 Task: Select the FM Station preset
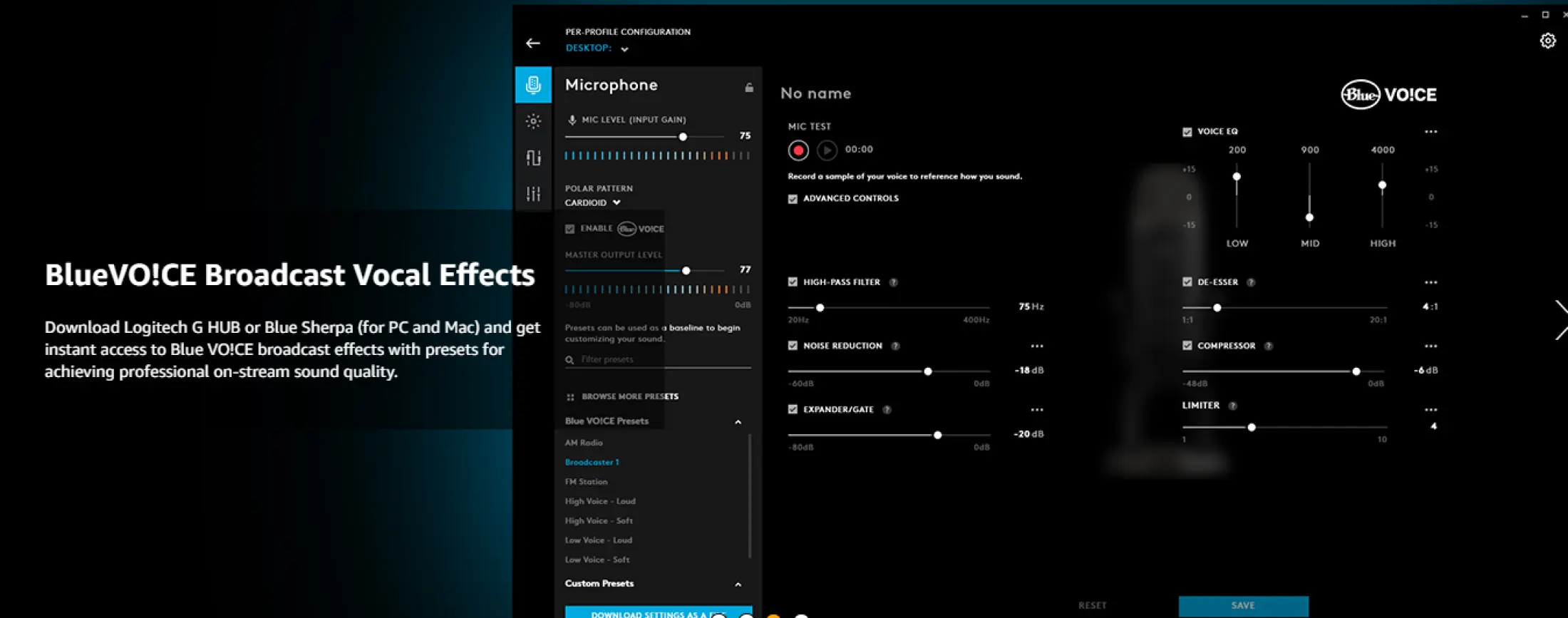586,482
